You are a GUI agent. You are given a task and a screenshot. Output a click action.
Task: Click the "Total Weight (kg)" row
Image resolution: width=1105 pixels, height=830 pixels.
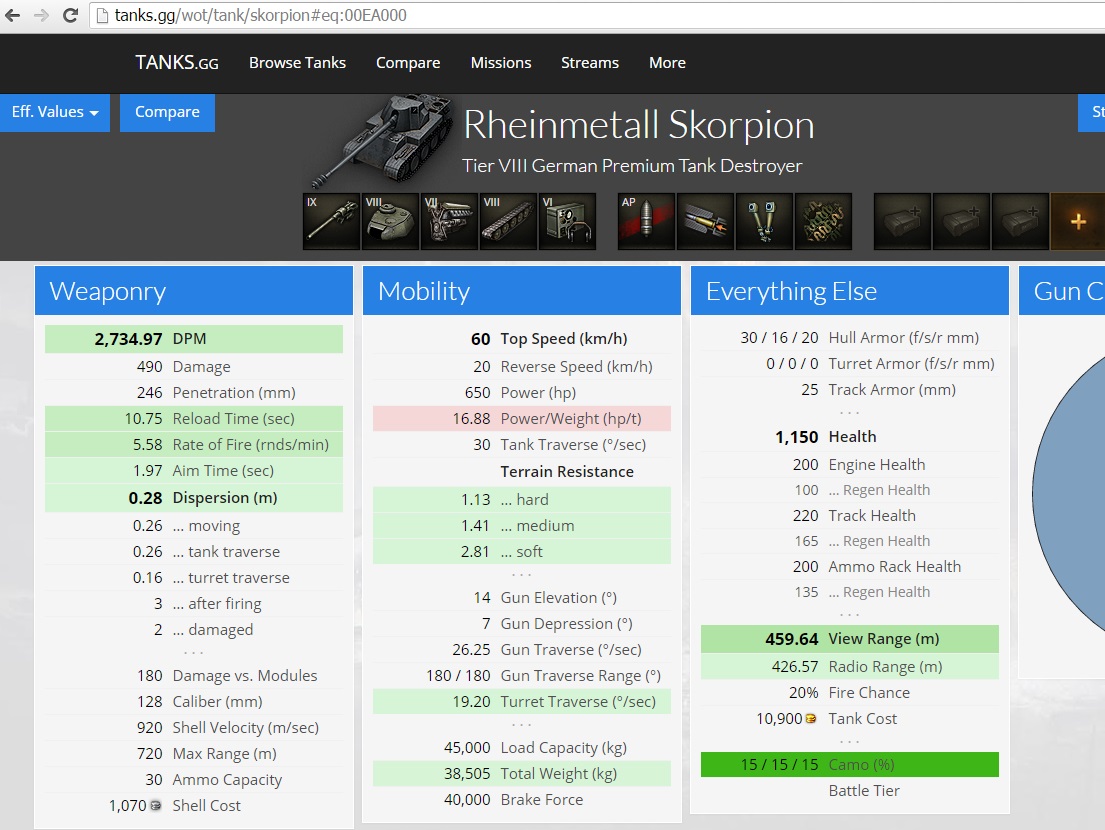coord(522,774)
